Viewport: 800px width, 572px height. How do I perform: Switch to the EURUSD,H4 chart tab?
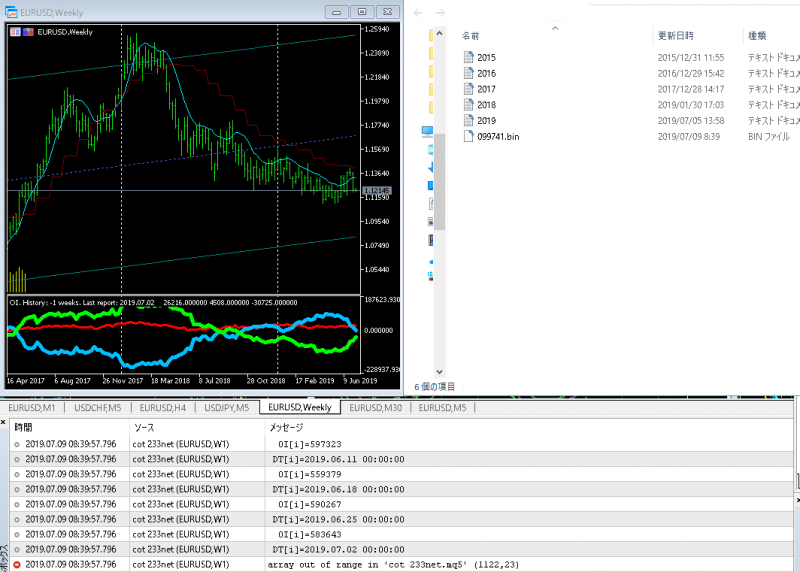tap(163, 408)
